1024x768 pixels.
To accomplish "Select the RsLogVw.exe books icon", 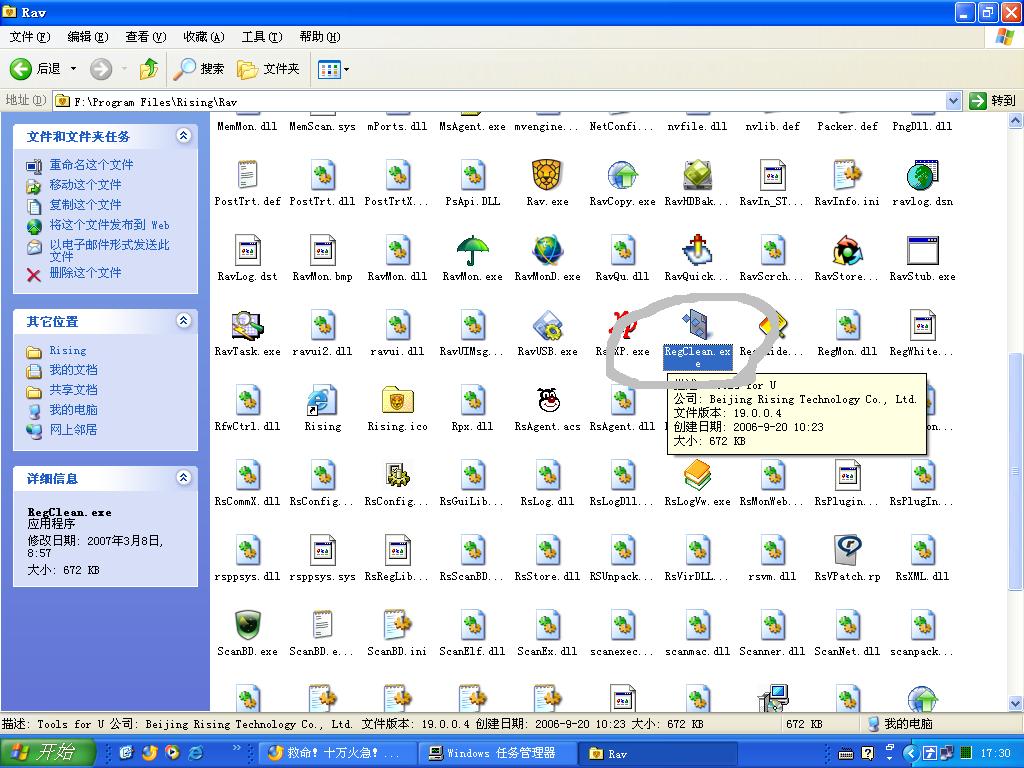I will tap(697, 475).
